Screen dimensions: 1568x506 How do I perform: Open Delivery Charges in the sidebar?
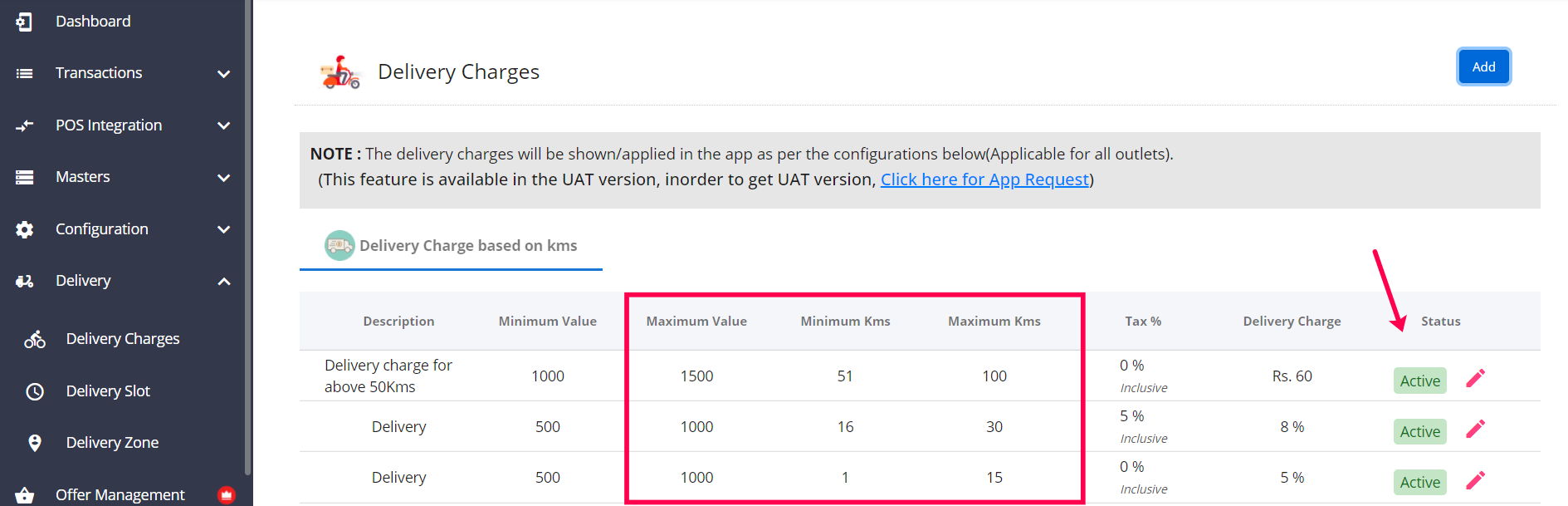[123, 339]
